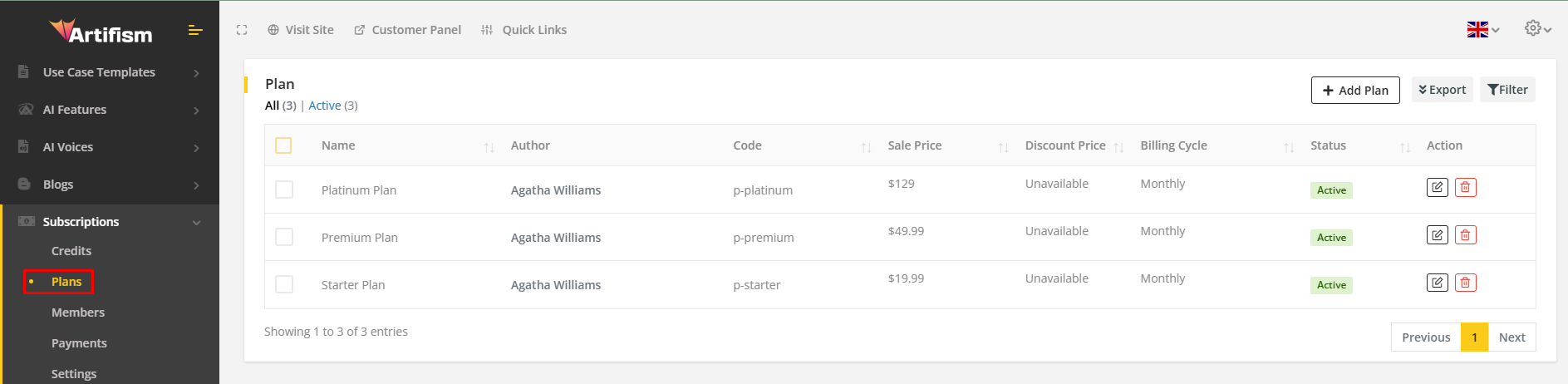This screenshot has height=384, width=1568.
Task: Go to Credits in the sidebar
Action: (x=71, y=251)
